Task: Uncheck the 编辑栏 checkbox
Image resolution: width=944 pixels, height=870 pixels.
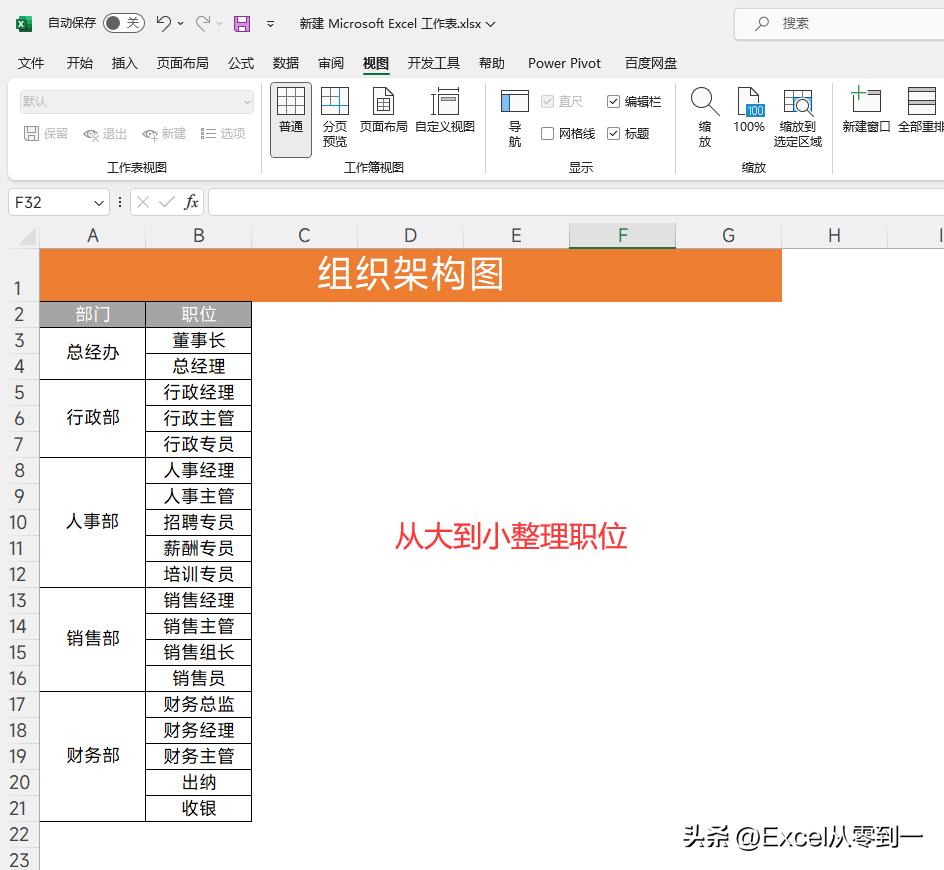Action: (x=614, y=101)
